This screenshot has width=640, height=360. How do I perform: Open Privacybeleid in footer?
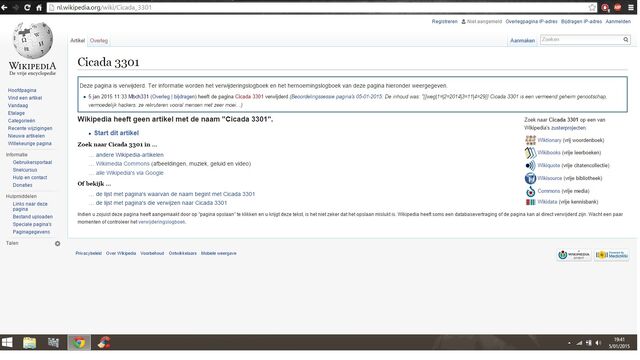click(x=89, y=253)
